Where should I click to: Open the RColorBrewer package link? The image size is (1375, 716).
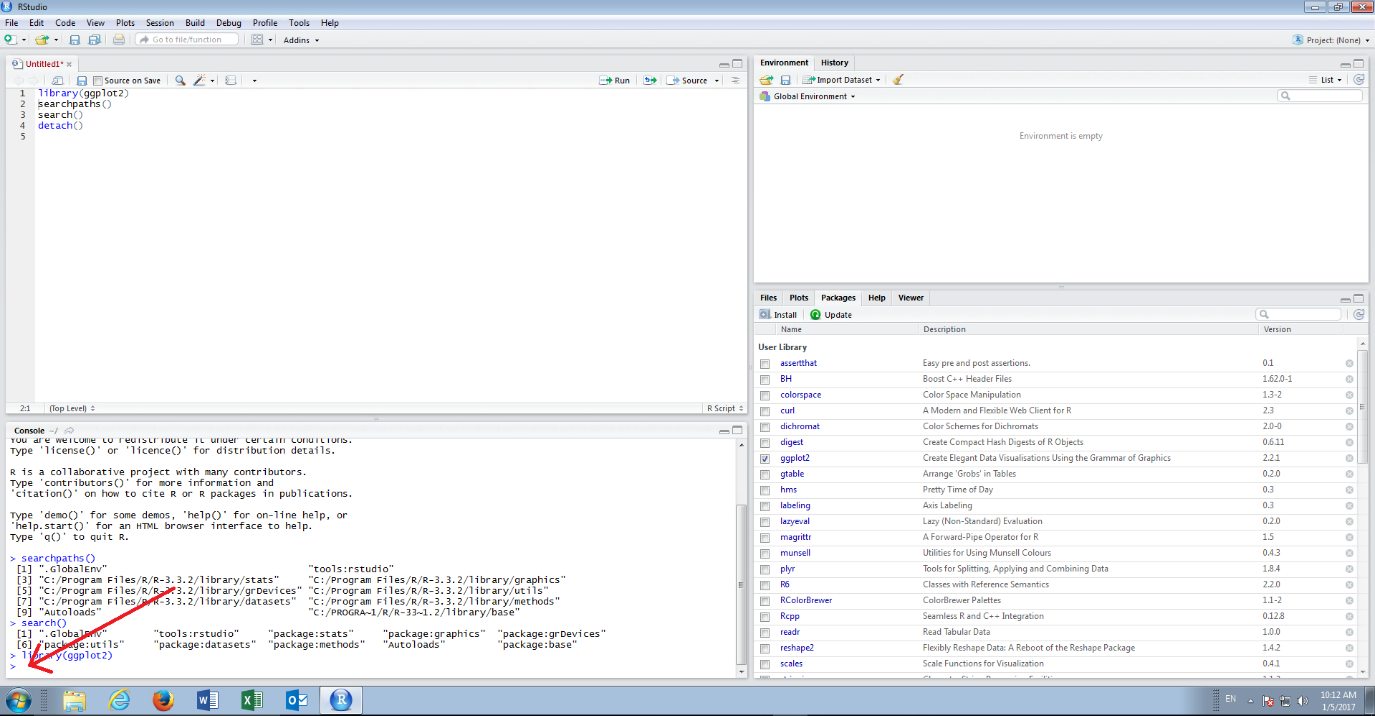[806, 600]
